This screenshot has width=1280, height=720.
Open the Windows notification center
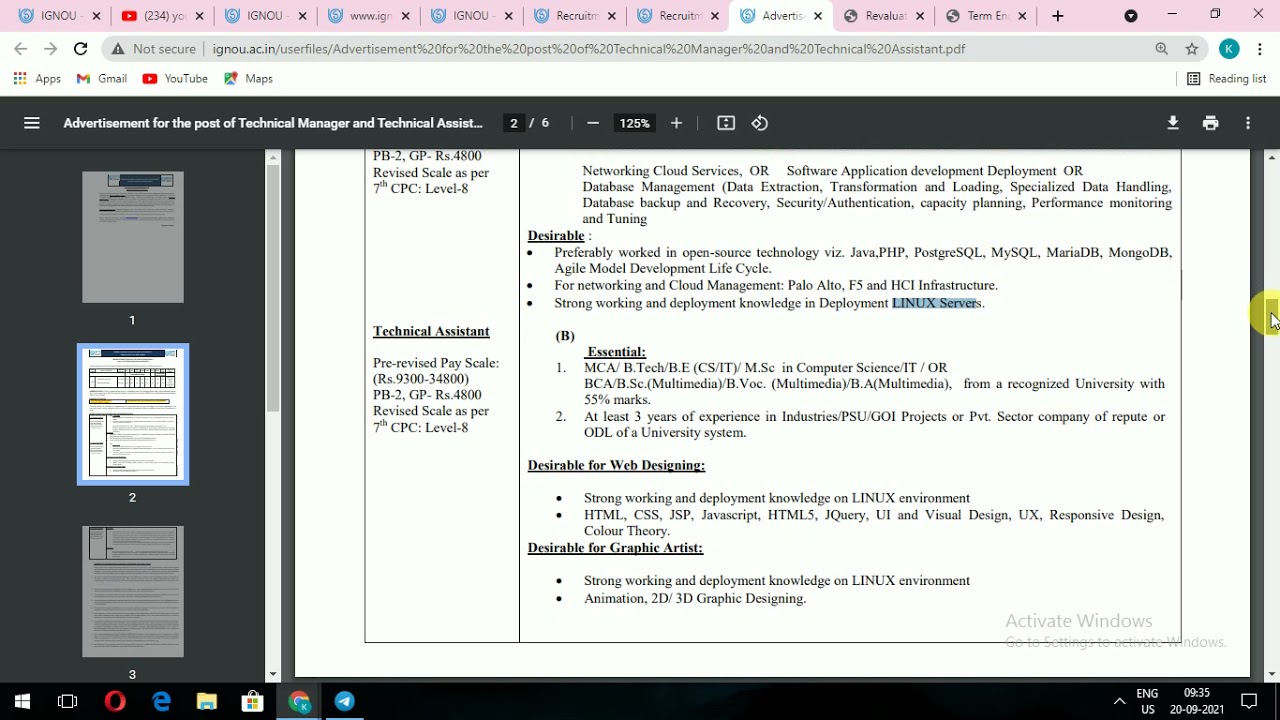(x=1249, y=701)
